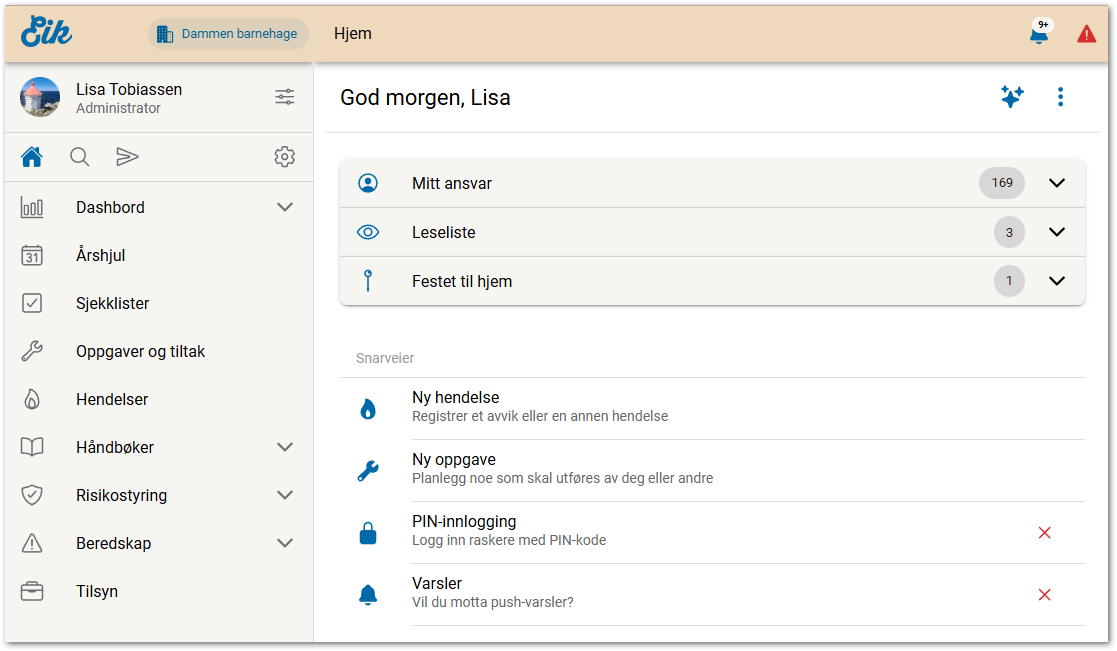Expand the Leseliste section
This screenshot has width=1117, height=651.
point(1057,232)
